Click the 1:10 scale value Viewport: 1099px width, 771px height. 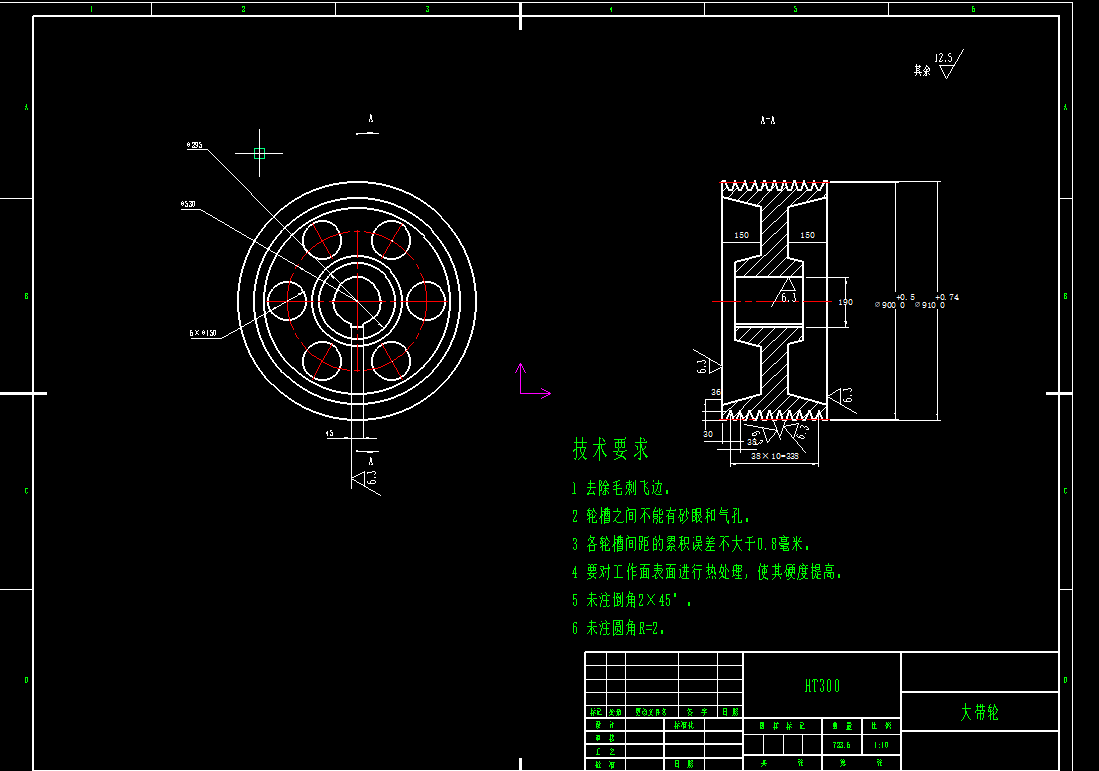click(881, 745)
